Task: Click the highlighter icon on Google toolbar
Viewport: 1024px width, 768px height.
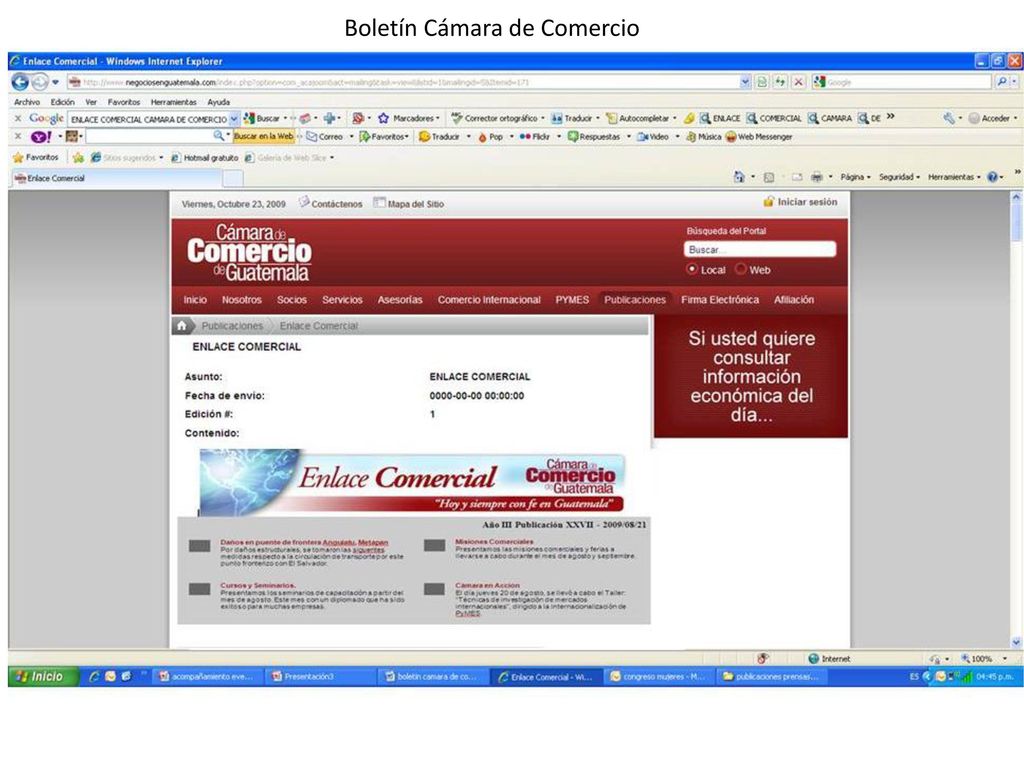Action: point(689,118)
